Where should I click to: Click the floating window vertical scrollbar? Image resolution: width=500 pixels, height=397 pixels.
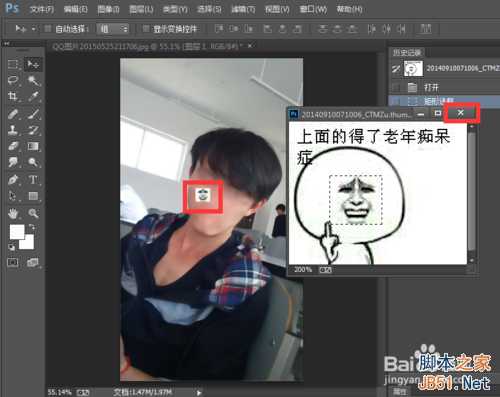pyautogui.click(x=471, y=193)
